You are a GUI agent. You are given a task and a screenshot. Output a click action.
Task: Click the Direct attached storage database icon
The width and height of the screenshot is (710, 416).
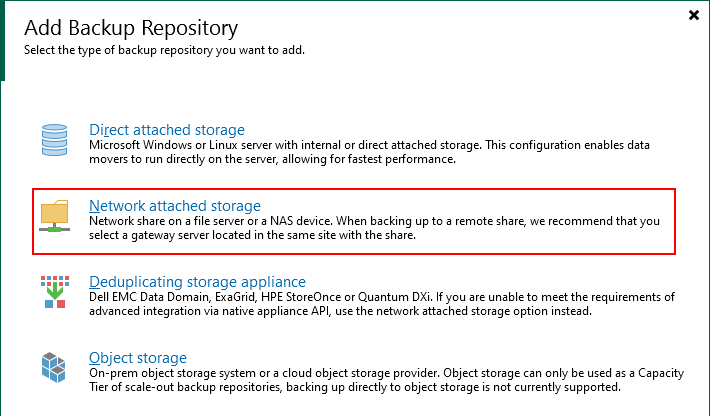pos(53,140)
